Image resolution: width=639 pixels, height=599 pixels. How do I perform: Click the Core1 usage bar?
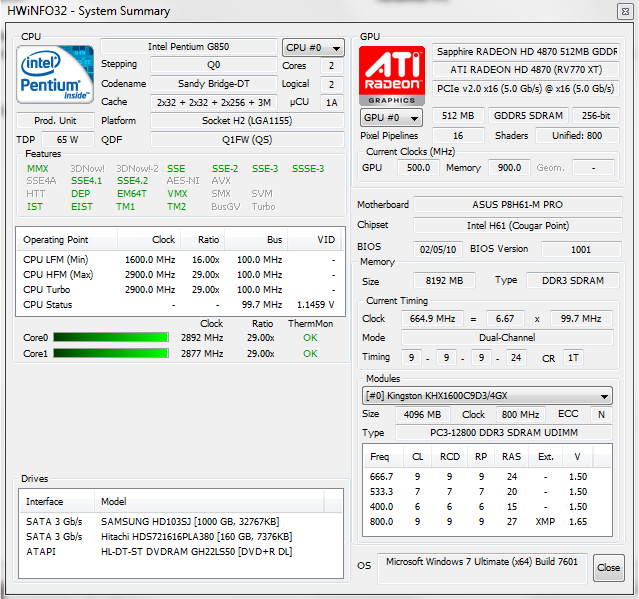[111, 353]
